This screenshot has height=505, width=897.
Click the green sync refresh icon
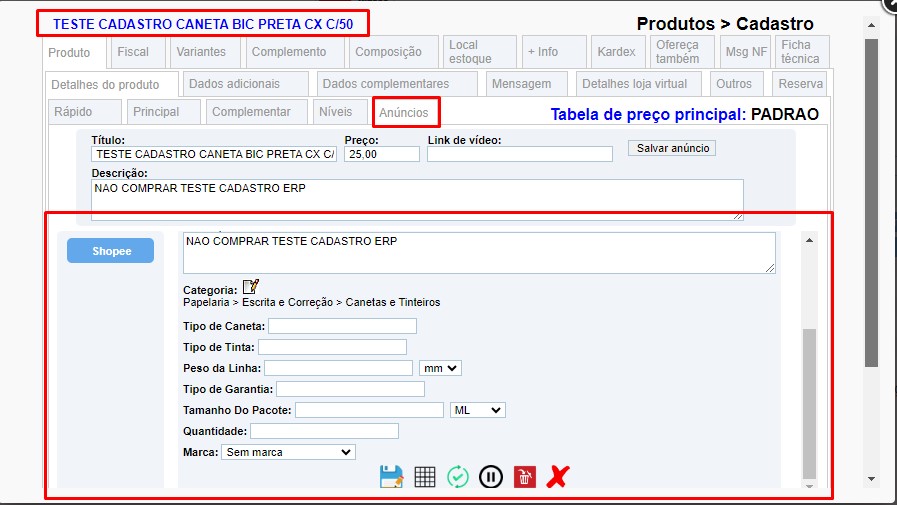click(458, 476)
